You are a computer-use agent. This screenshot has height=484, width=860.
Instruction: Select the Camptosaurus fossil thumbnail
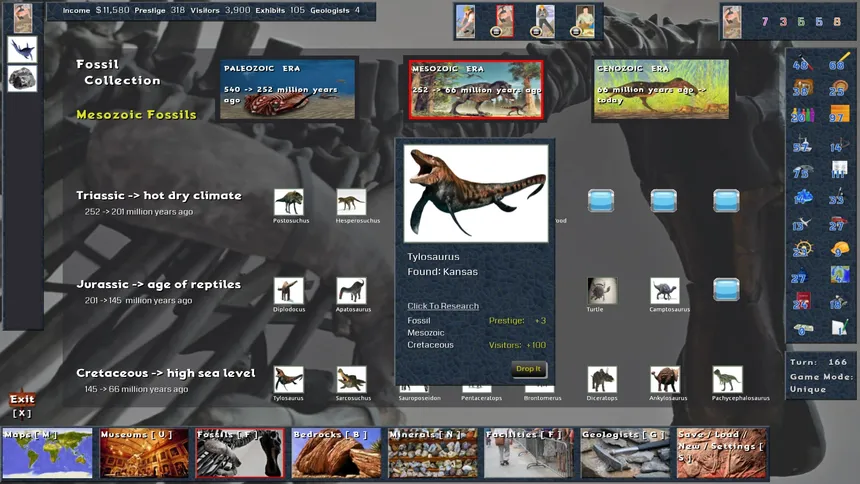pos(665,291)
